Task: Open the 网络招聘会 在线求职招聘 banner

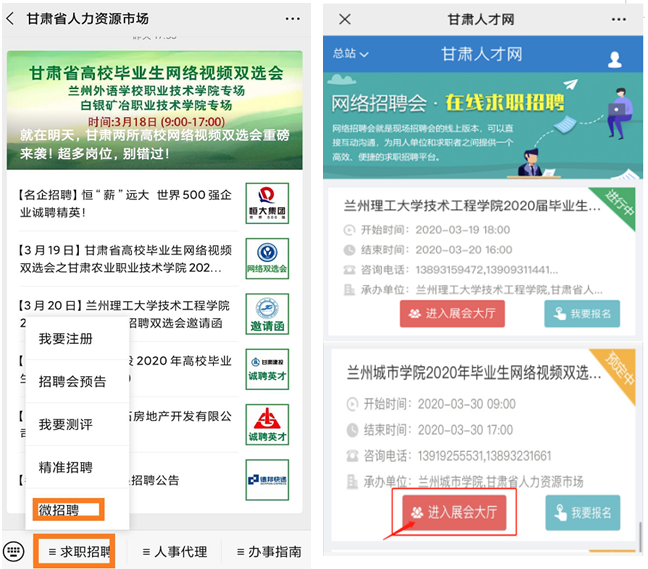Action: click(483, 126)
